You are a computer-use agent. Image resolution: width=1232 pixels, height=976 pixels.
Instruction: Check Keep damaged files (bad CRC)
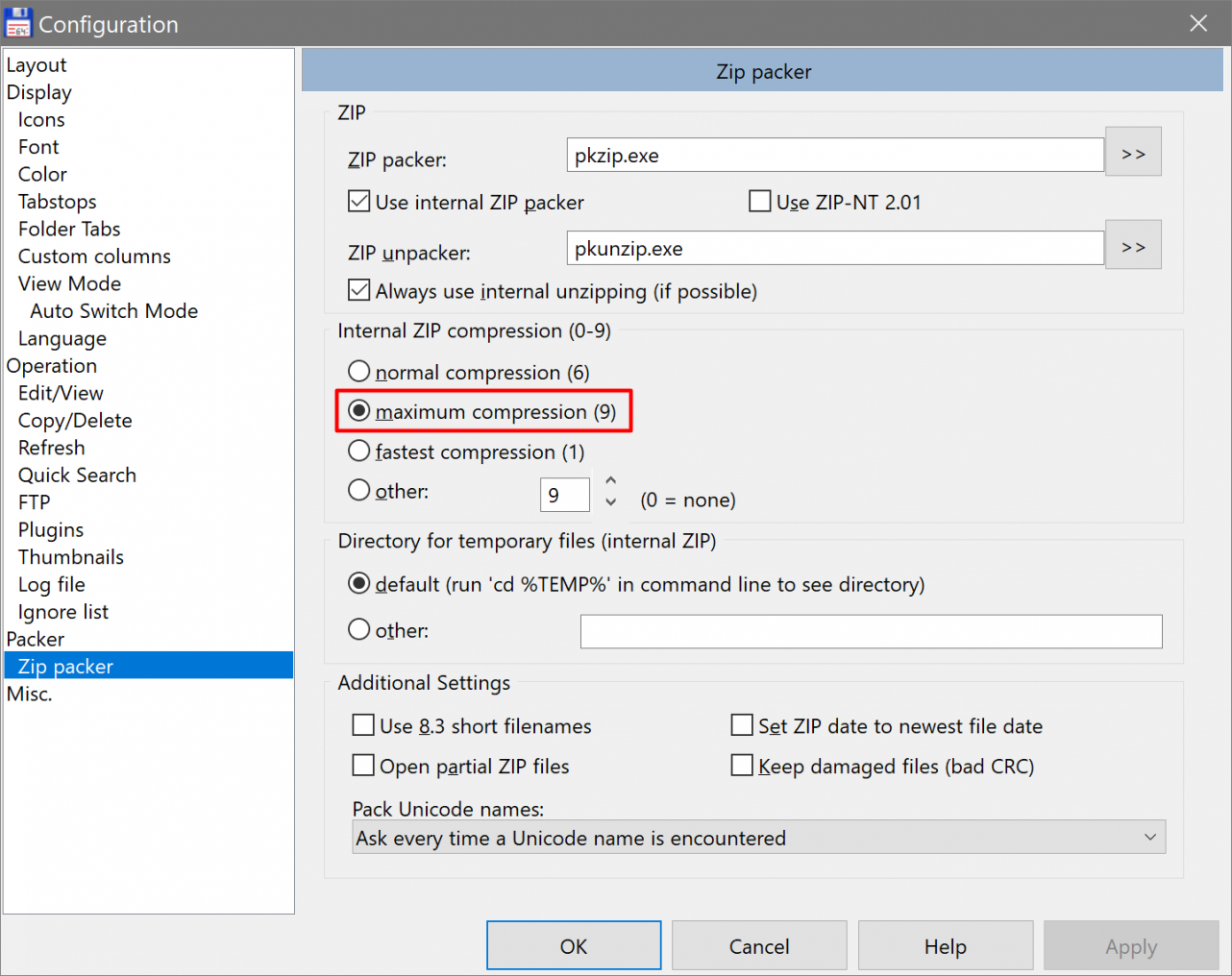tap(742, 766)
